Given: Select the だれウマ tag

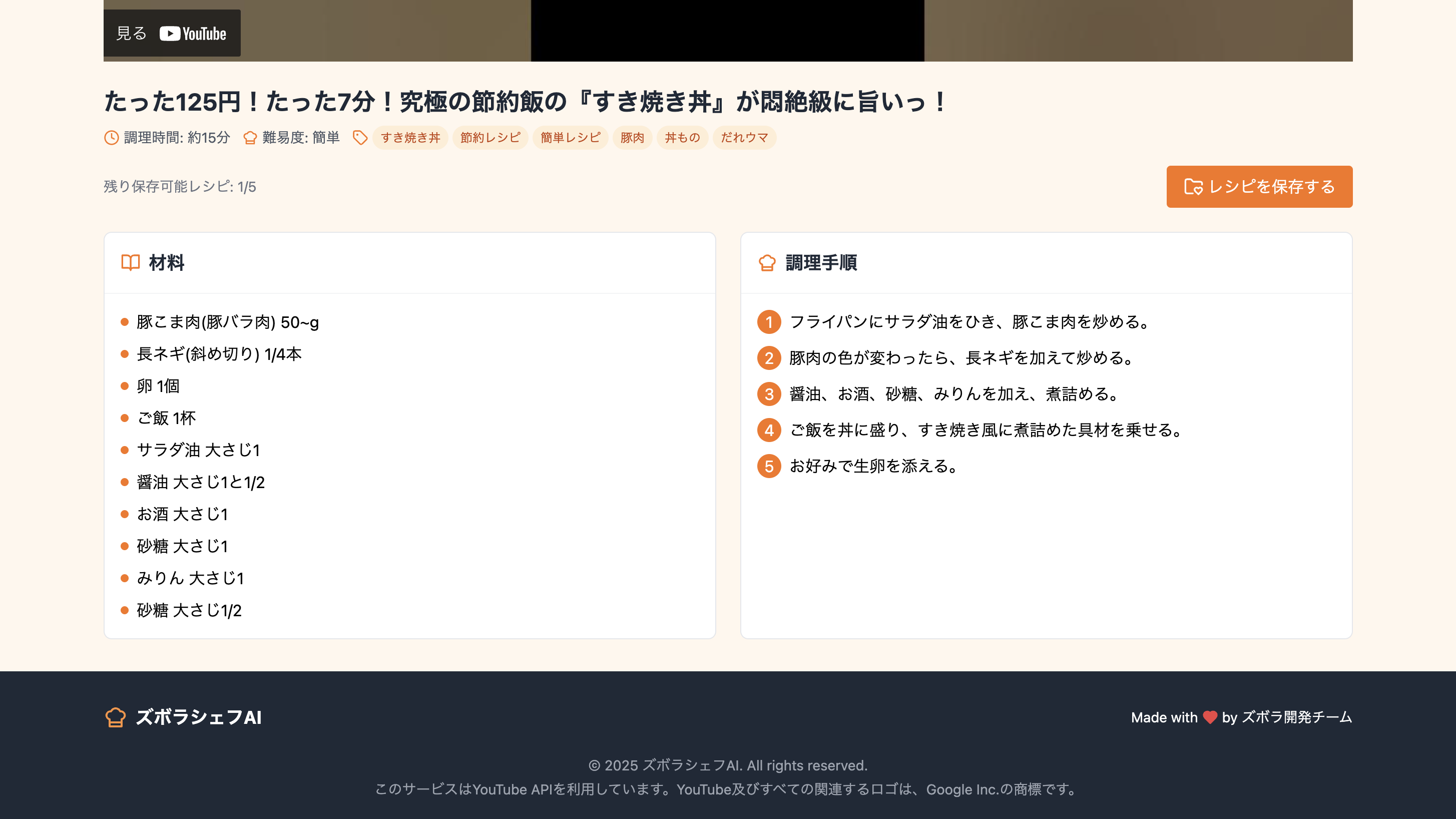Looking at the screenshot, I should tap(744, 138).
